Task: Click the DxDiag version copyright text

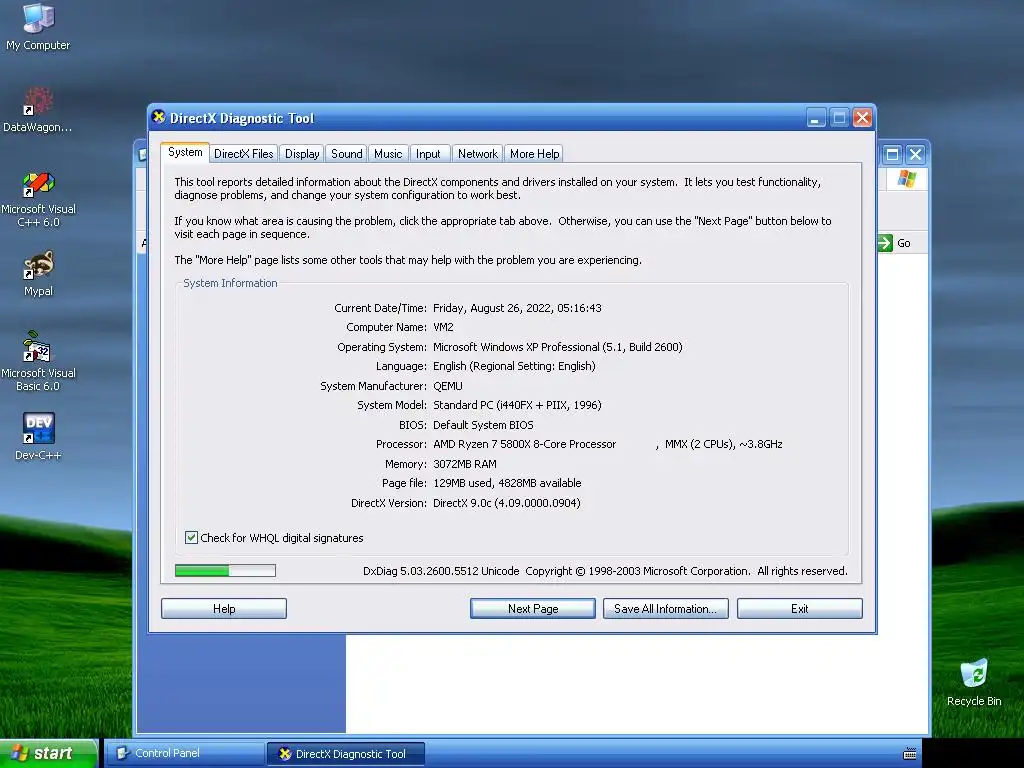Action: click(605, 571)
